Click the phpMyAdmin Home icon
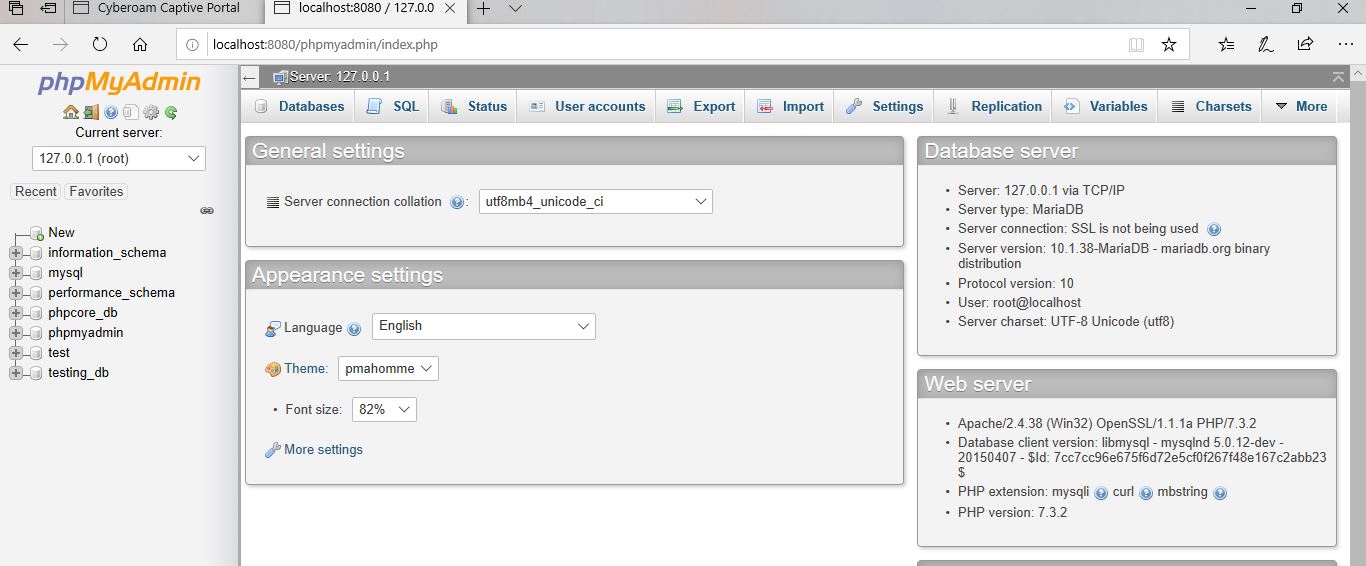This screenshot has height=566, width=1366. [x=70, y=113]
